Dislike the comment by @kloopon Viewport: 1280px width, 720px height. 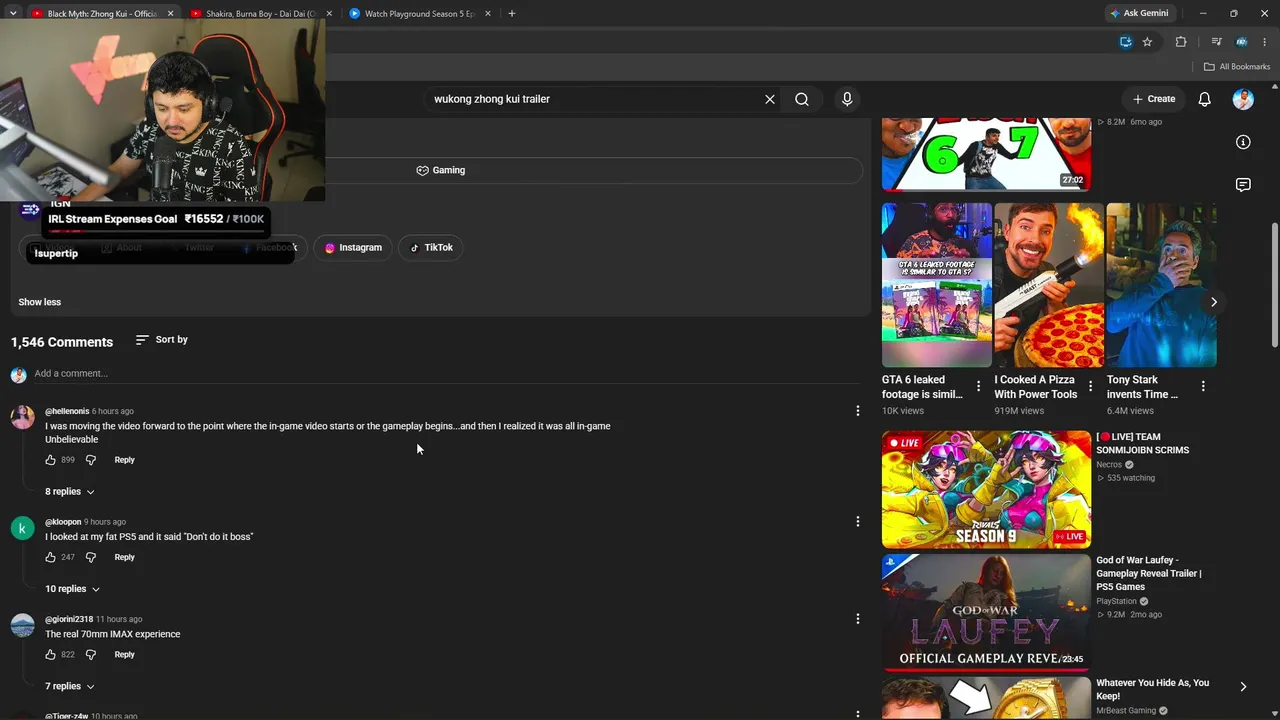coord(91,557)
